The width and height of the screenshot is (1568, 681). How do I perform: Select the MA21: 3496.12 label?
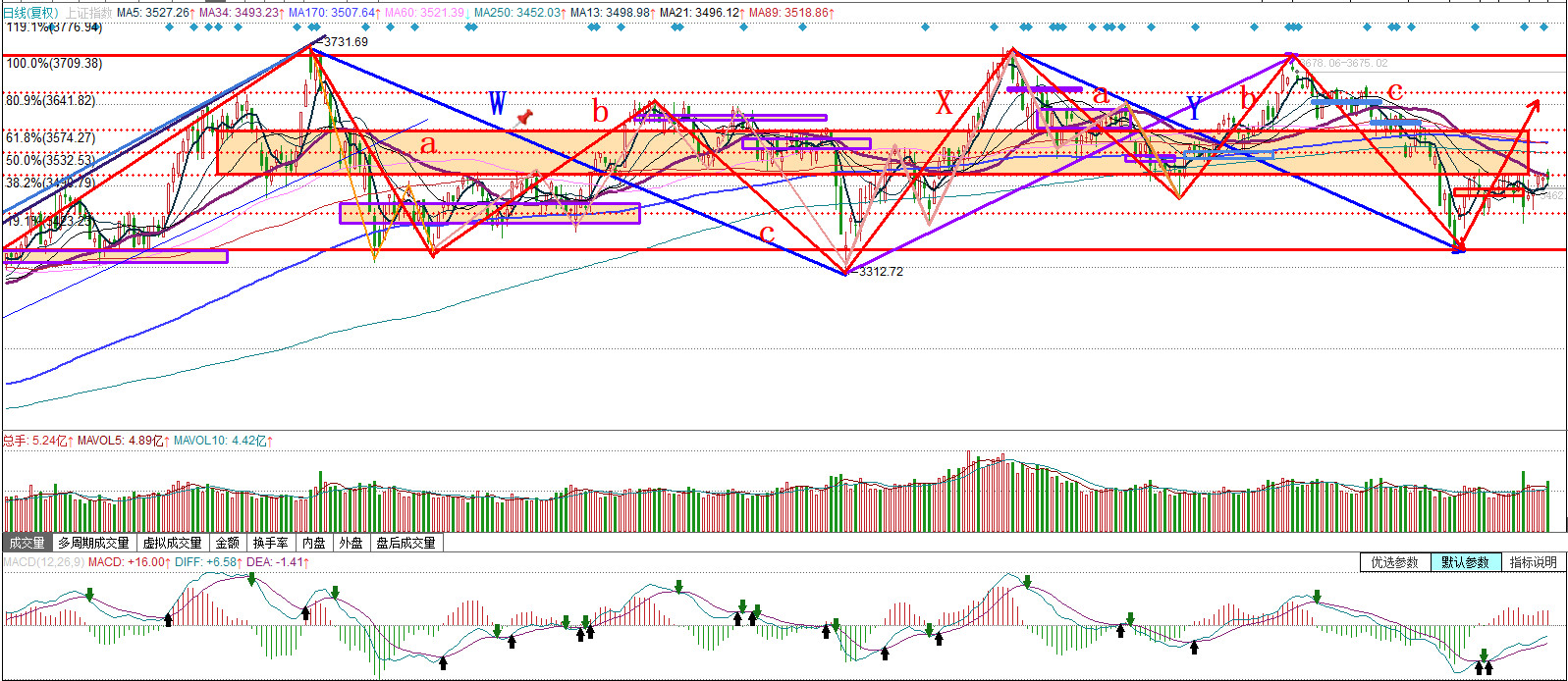[x=701, y=13]
